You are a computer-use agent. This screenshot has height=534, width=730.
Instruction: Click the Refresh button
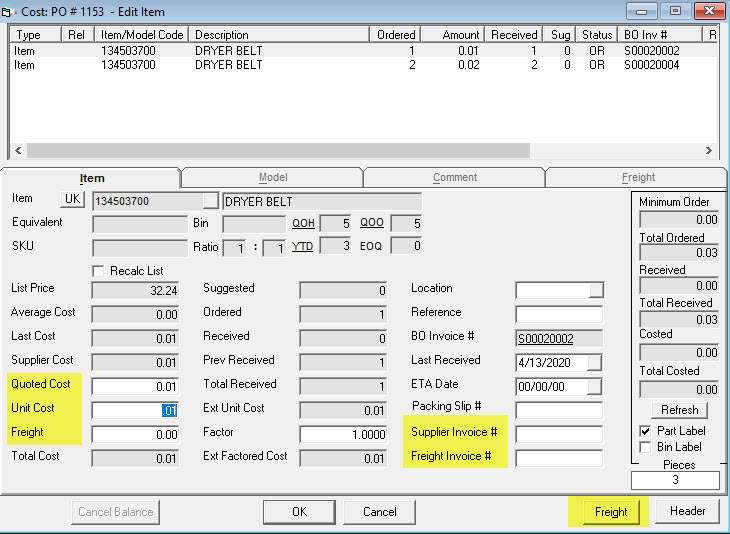[679, 410]
